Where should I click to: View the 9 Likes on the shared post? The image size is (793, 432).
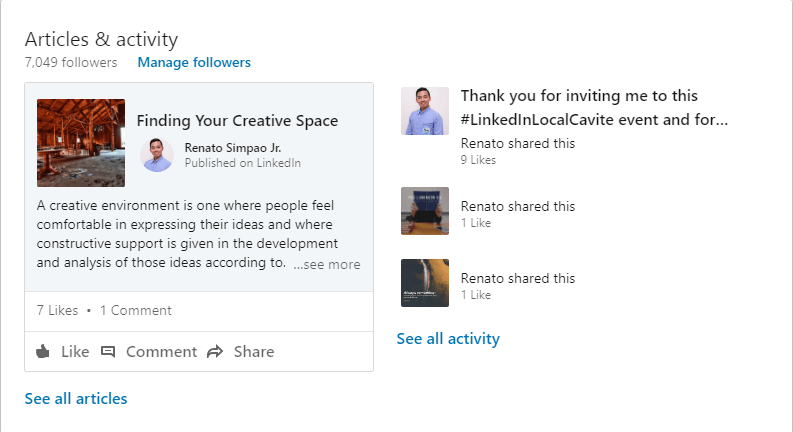478,160
